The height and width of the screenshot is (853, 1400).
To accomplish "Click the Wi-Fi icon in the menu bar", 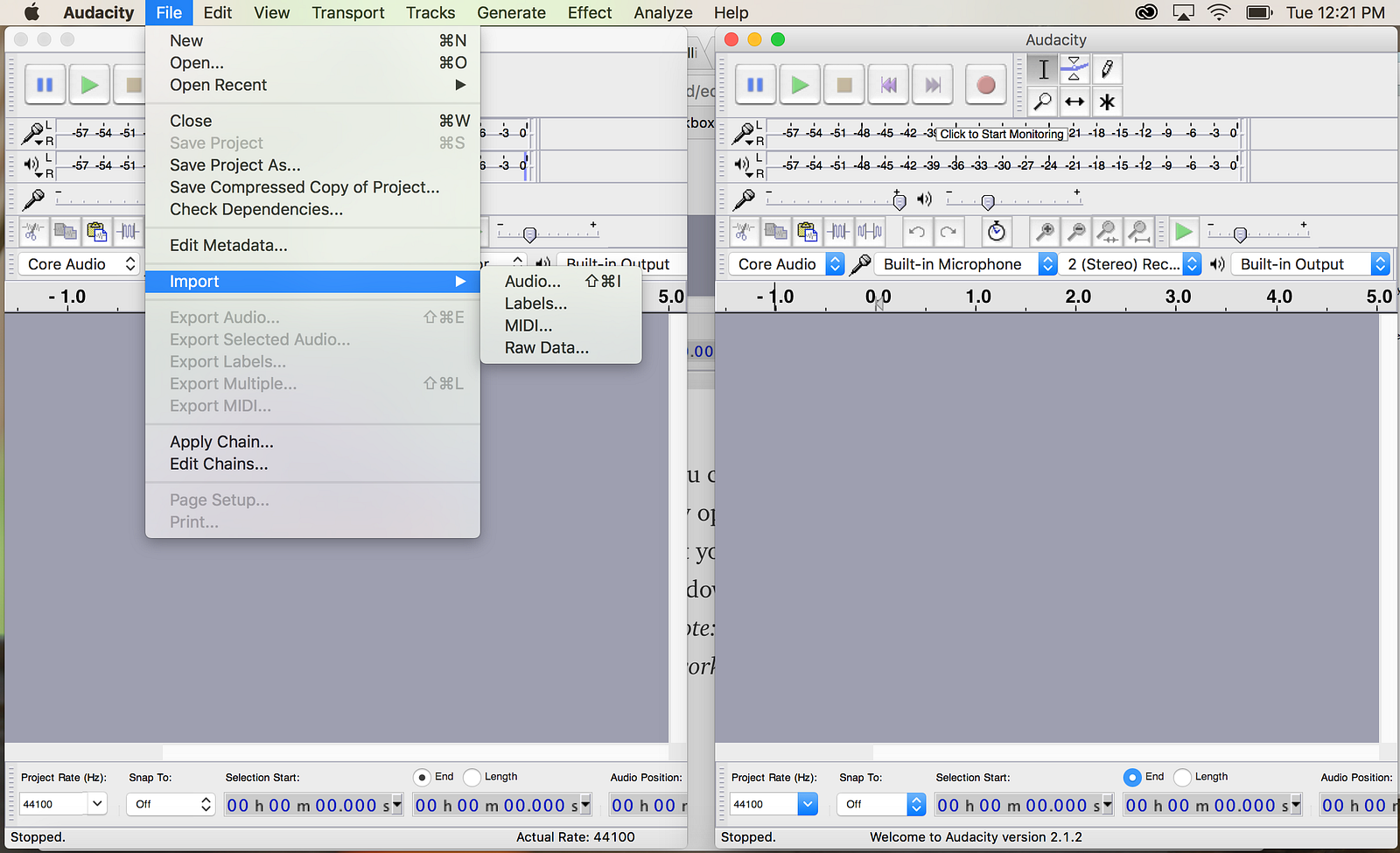I will pos(1218,12).
